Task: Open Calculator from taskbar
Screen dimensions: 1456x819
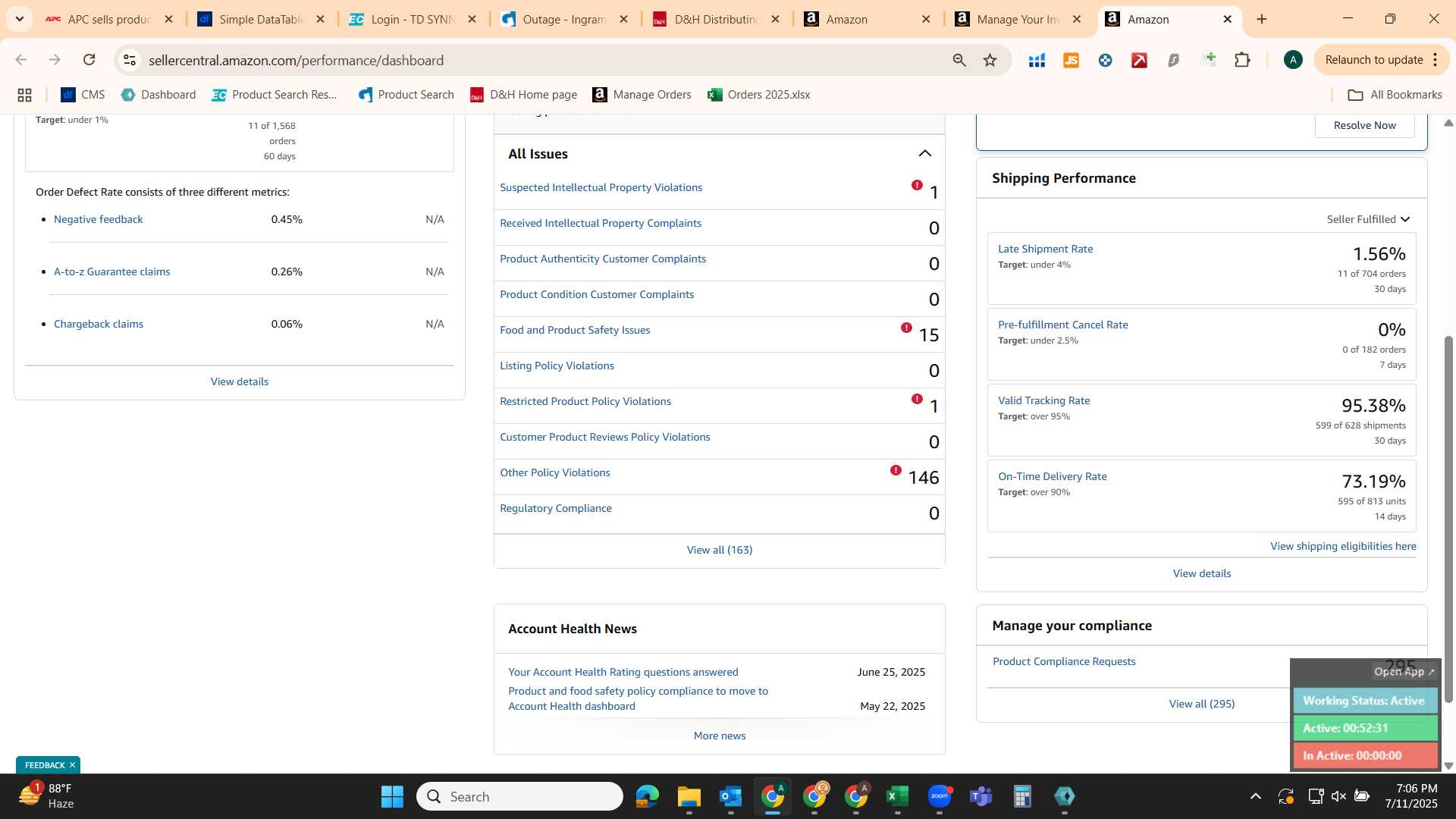Action: pos(1022,796)
